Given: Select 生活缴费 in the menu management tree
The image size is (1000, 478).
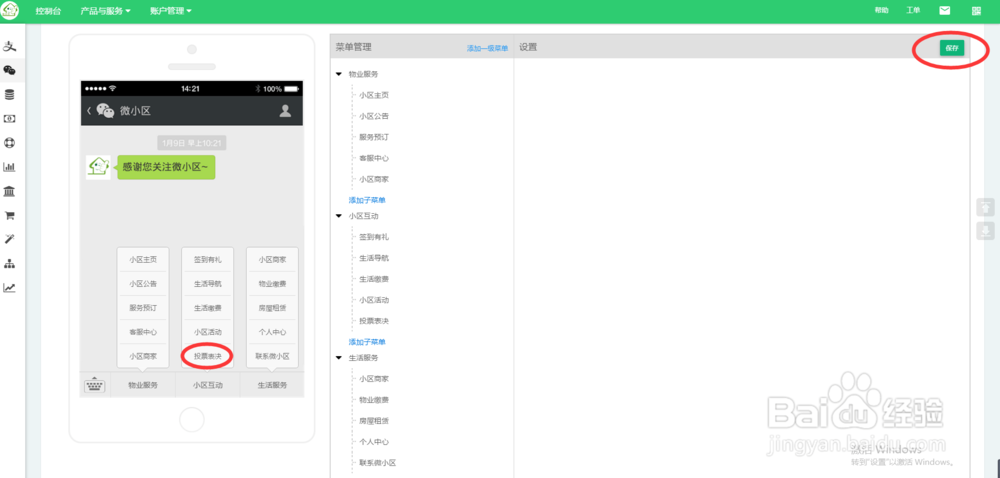Looking at the screenshot, I should click(x=374, y=279).
